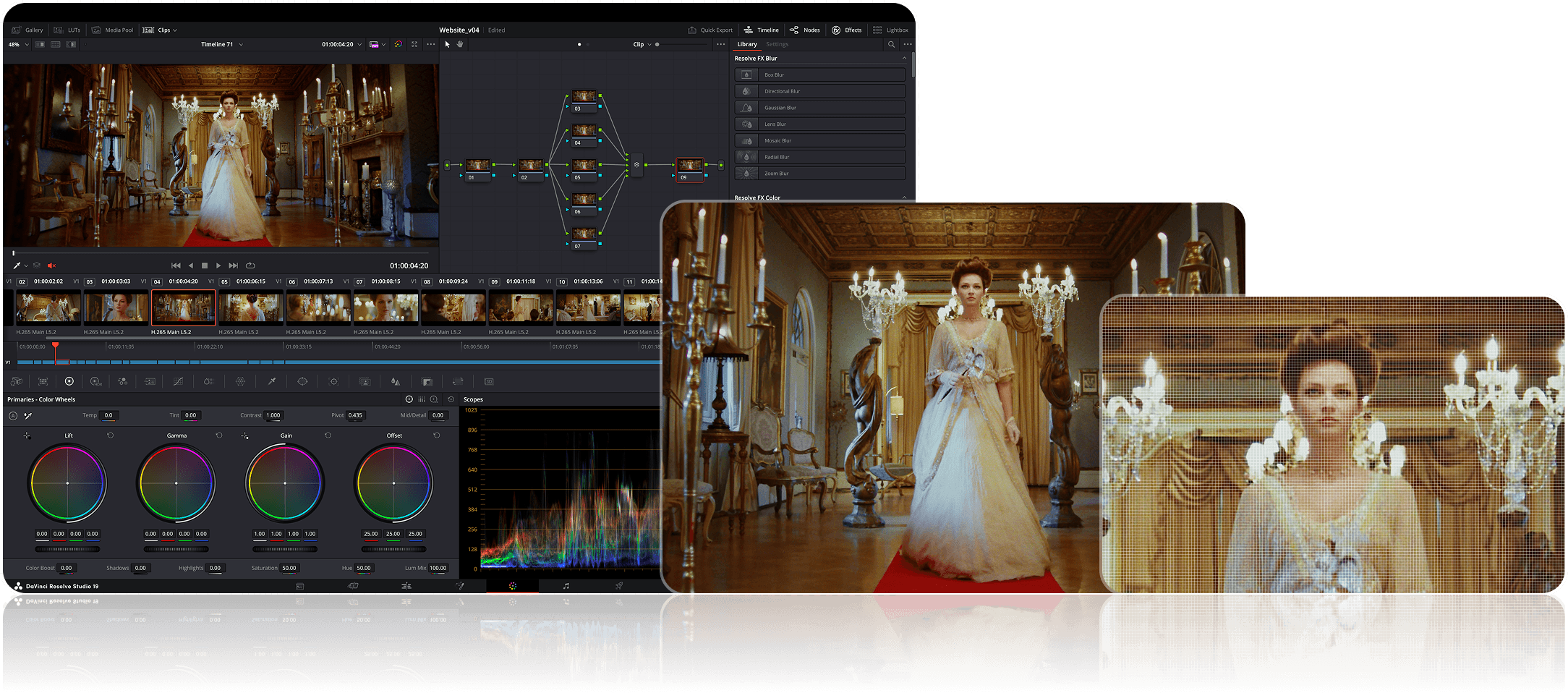The width and height of the screenshot is (1568, 693).
Task: Open the Lightbox view
Action: point(891,30)
